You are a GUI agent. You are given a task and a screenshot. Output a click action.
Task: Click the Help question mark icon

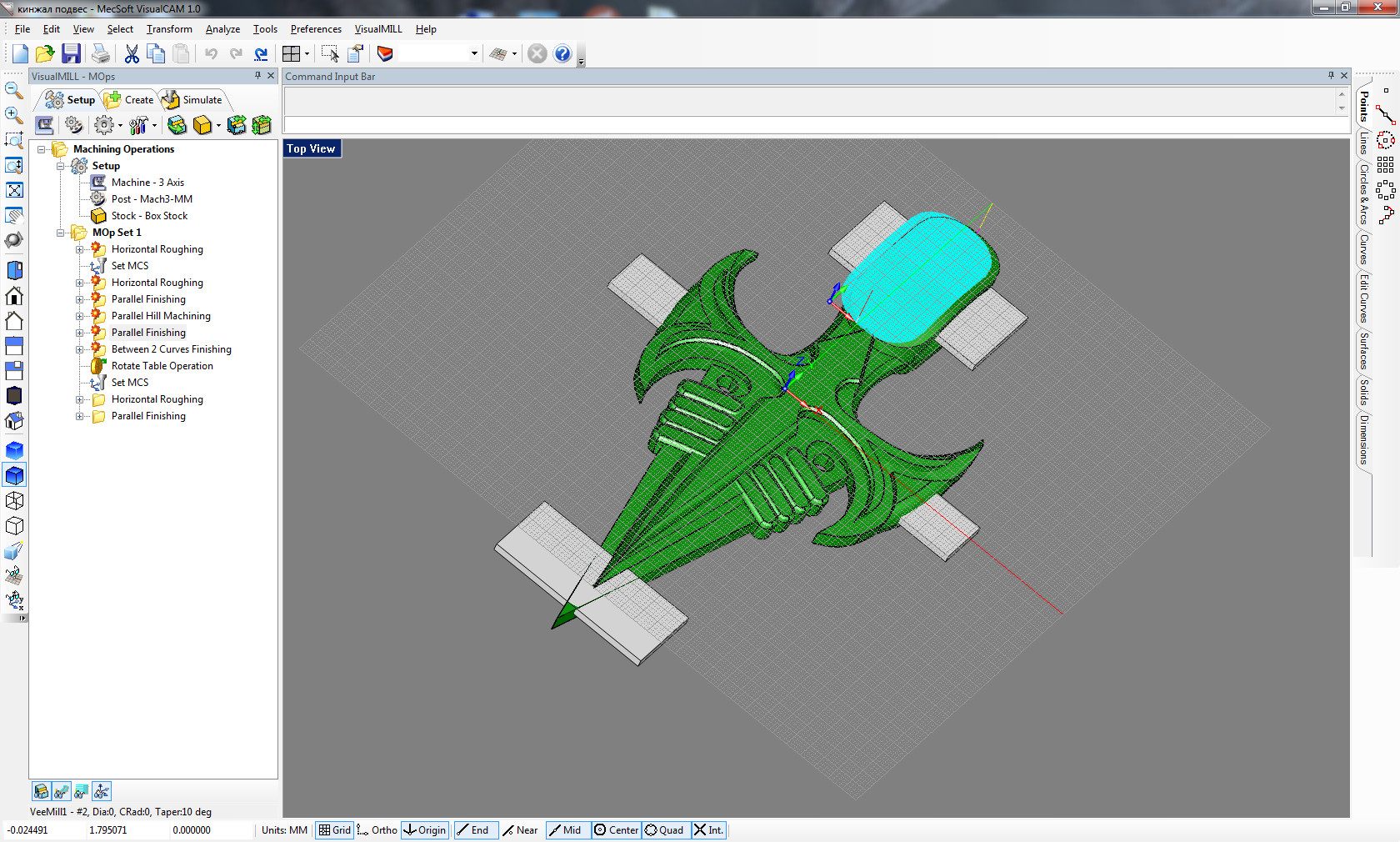tap(562, 54)
